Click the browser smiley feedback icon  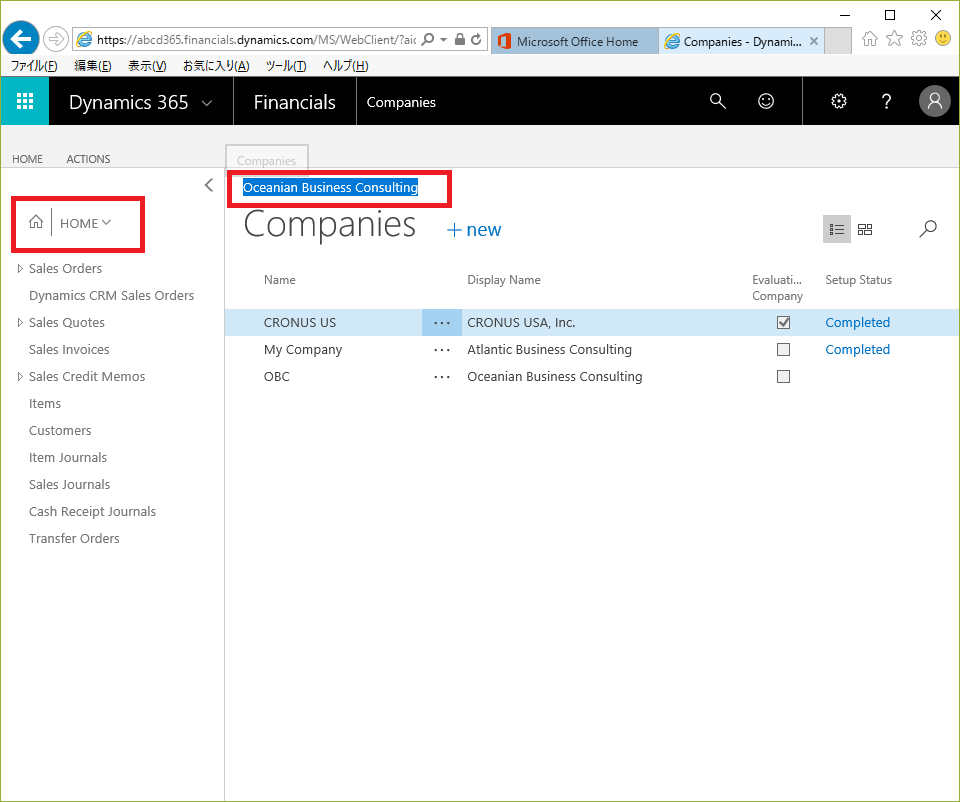(x=943, y=39)
